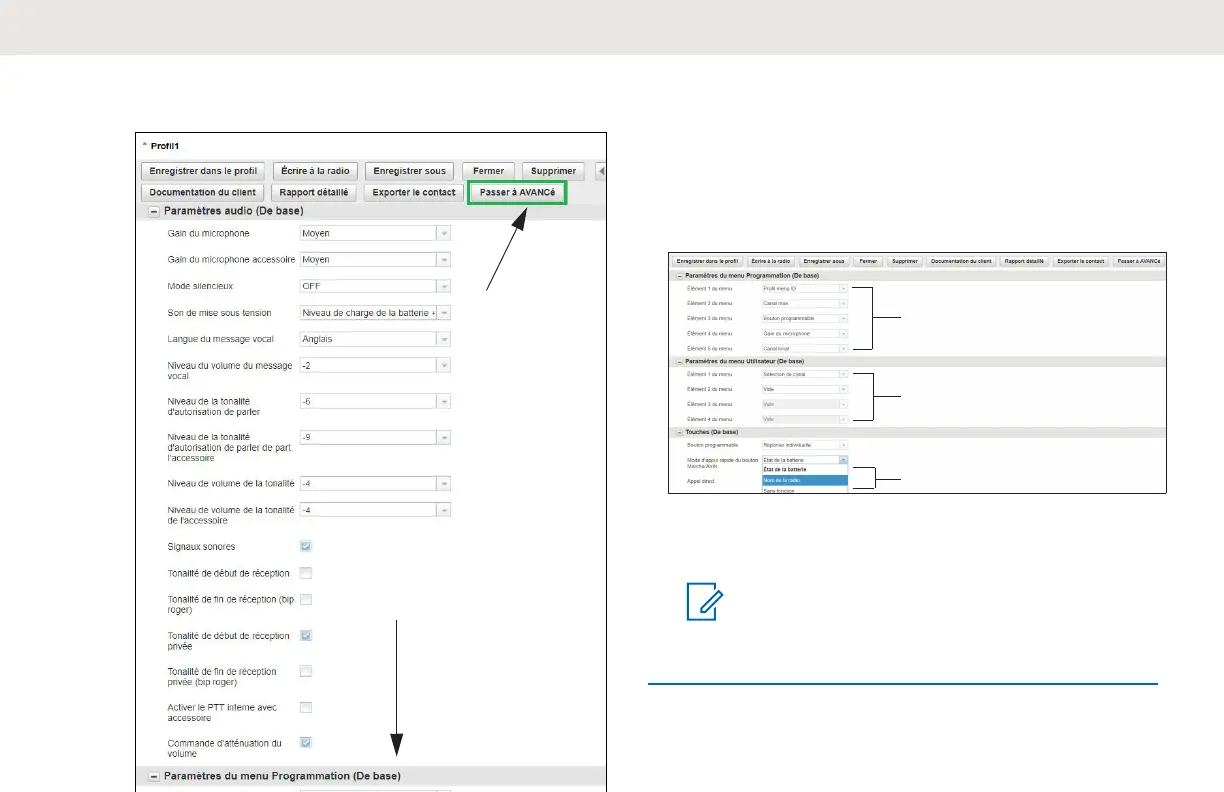
Task: Open the Canal local dropdown for Élément 5
Action: point(843,348)
